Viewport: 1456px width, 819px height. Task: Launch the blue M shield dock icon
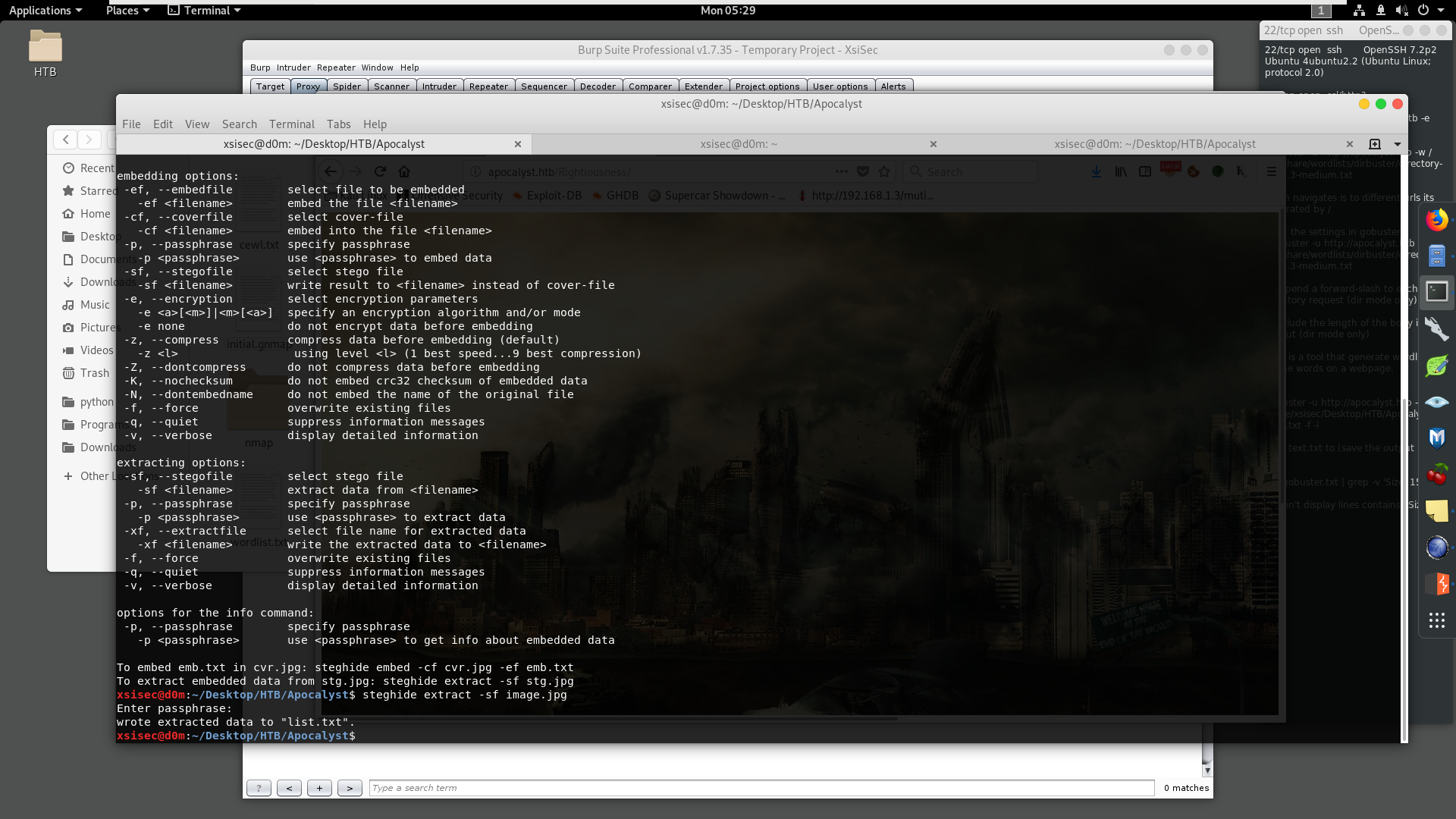point(1436,438)
